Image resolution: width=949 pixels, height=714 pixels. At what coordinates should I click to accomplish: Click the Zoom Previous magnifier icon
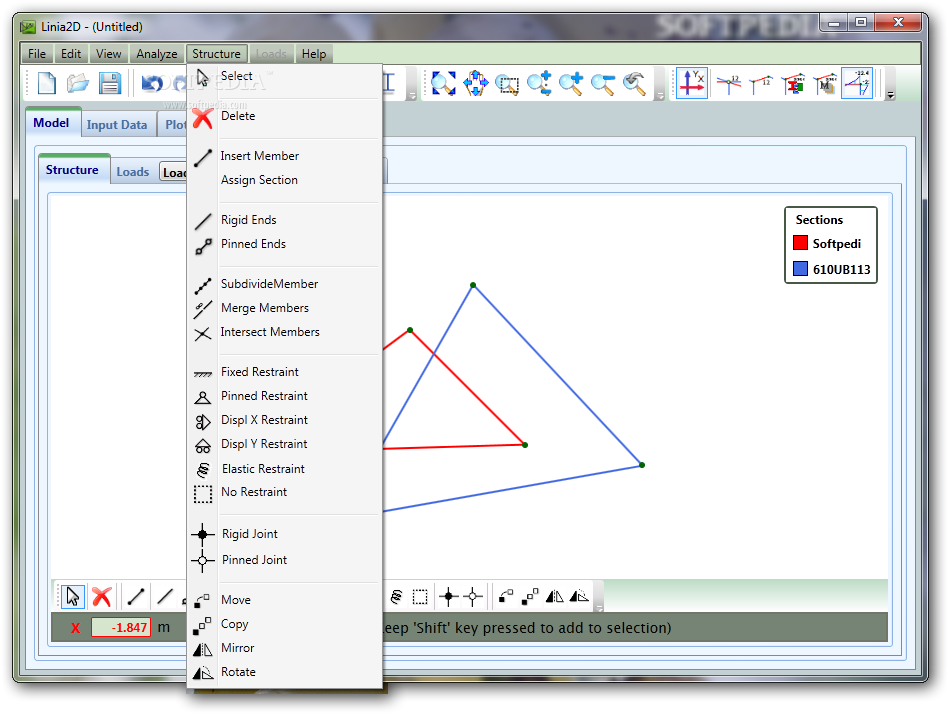[x=634, y=84]
